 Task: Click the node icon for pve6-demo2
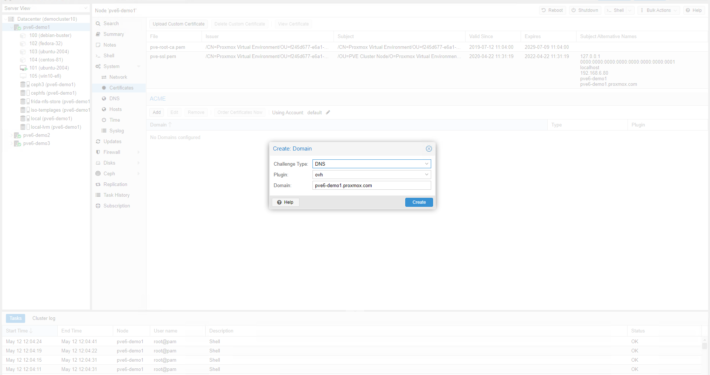click(x=17, y=135)
